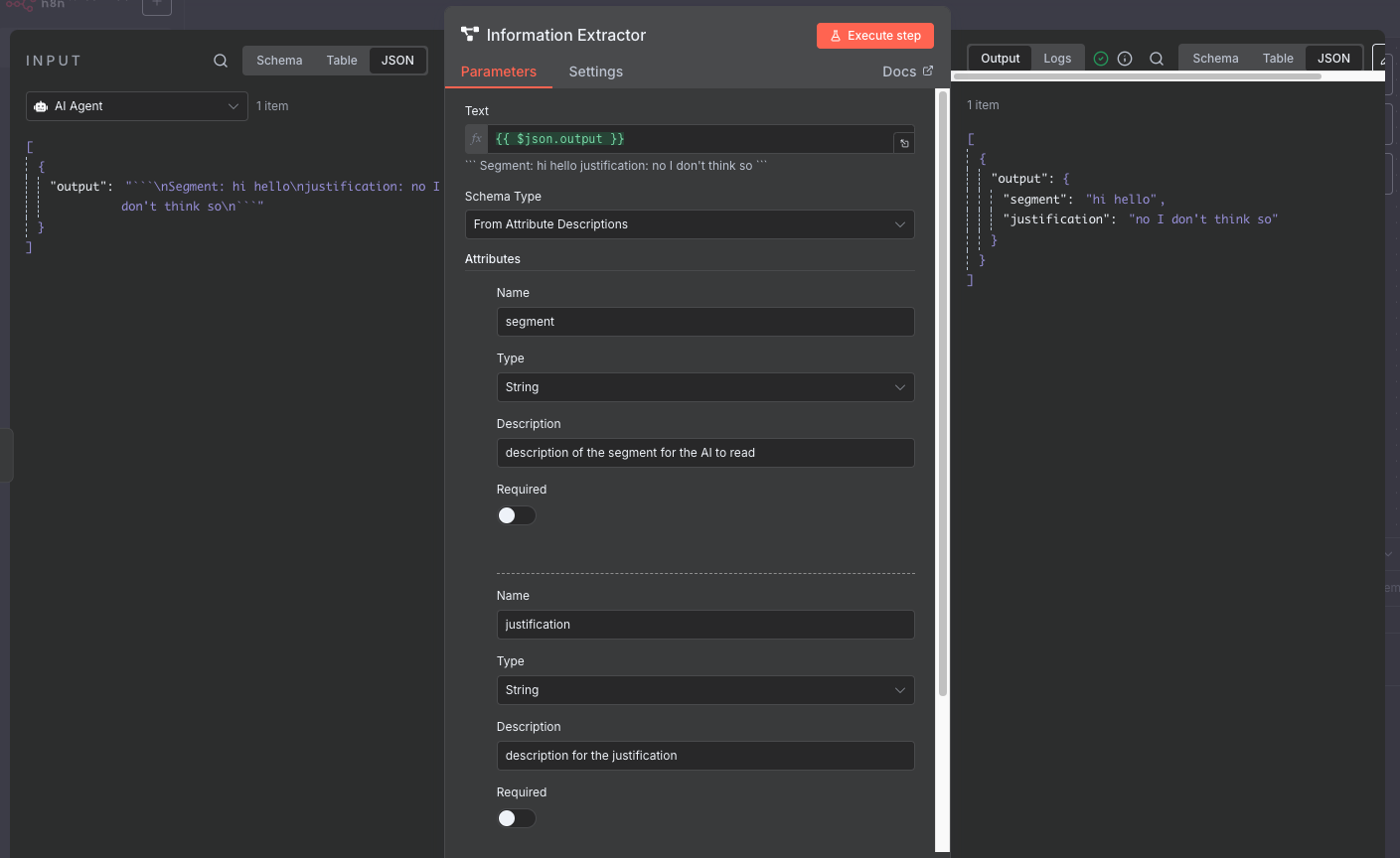Open the expression editor expand icon
Viewport: 1400px width, 858px height.
coord(904,143)
